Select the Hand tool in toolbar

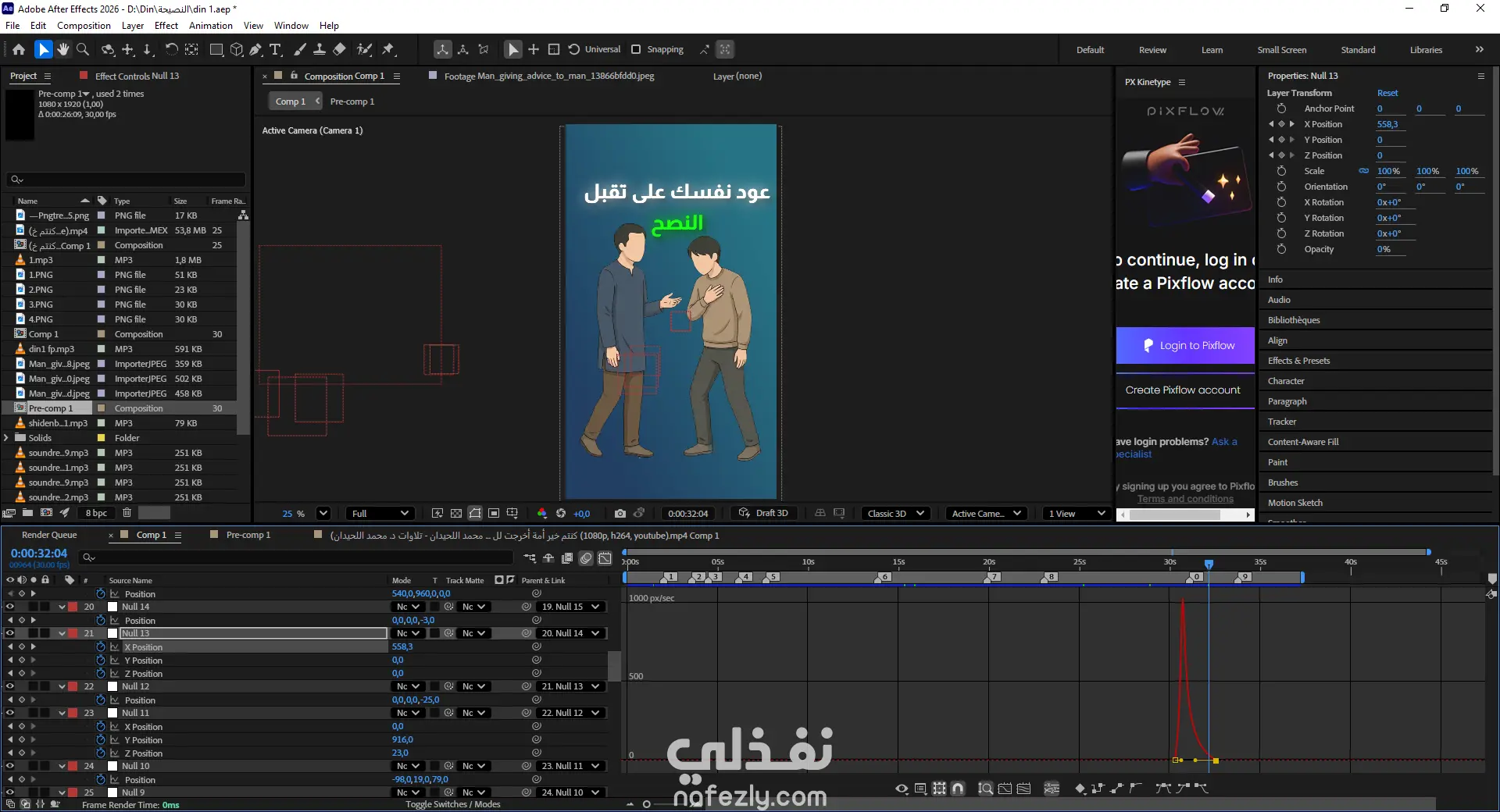63,50
